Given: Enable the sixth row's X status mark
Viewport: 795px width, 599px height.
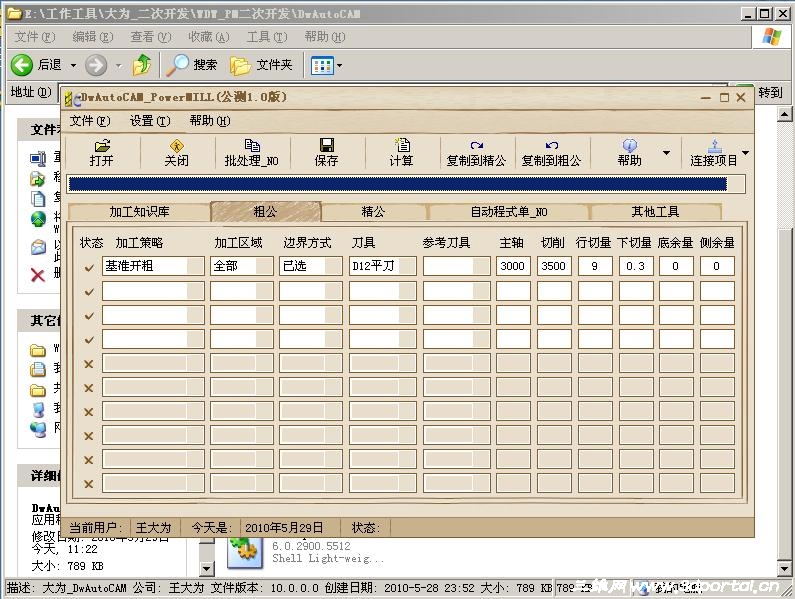Looking at the screenshot, I should pos(89,387).
